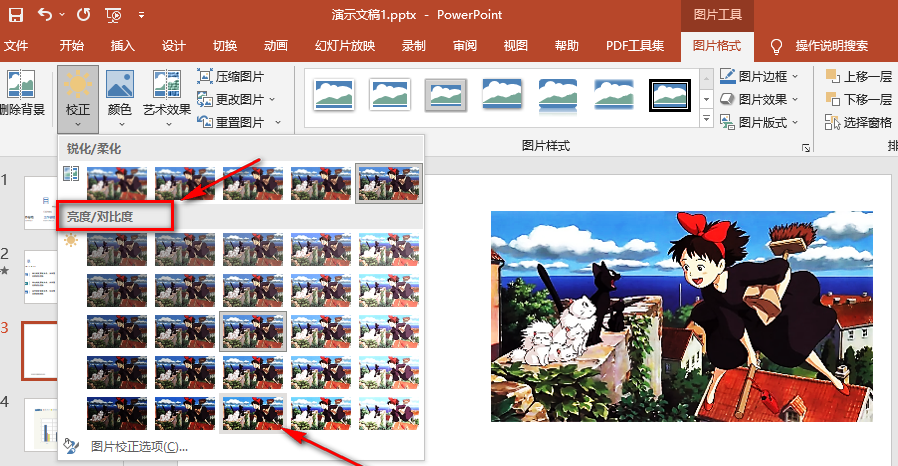This screenshot has height=466, width=898.
Task: Switch to the 插入 ribbon tab
Action: pos(123,46)
